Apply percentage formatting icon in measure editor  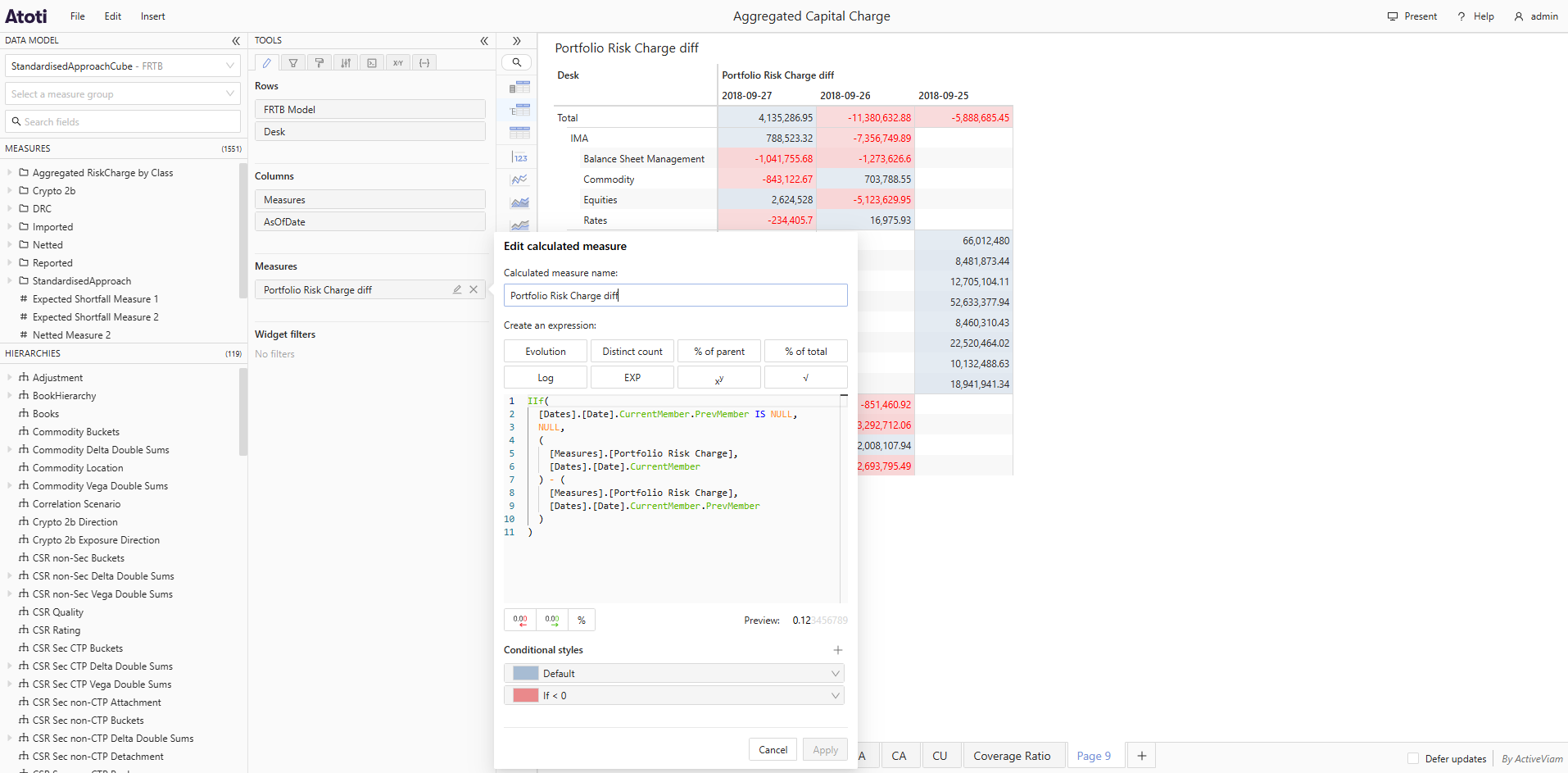[582, 619]
